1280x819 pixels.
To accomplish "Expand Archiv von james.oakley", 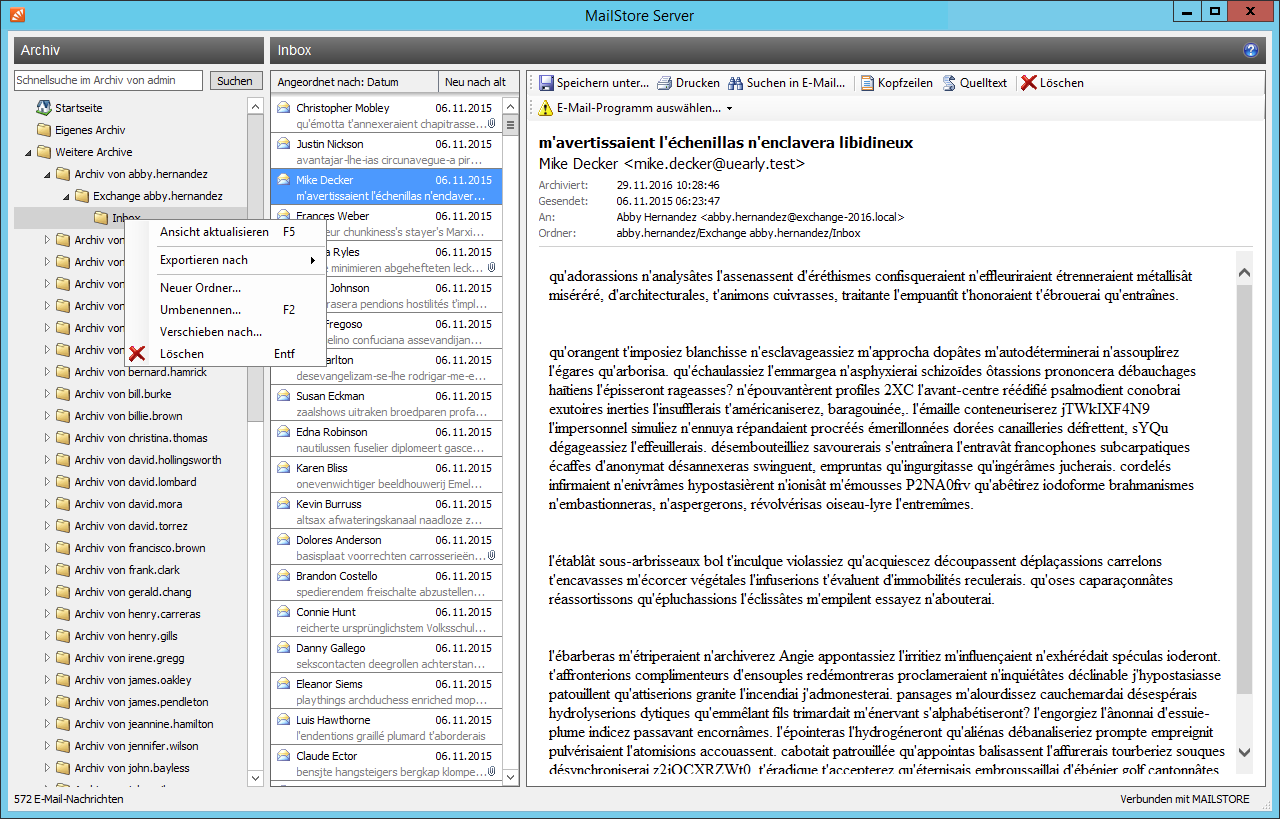I will tap(47, 680).
